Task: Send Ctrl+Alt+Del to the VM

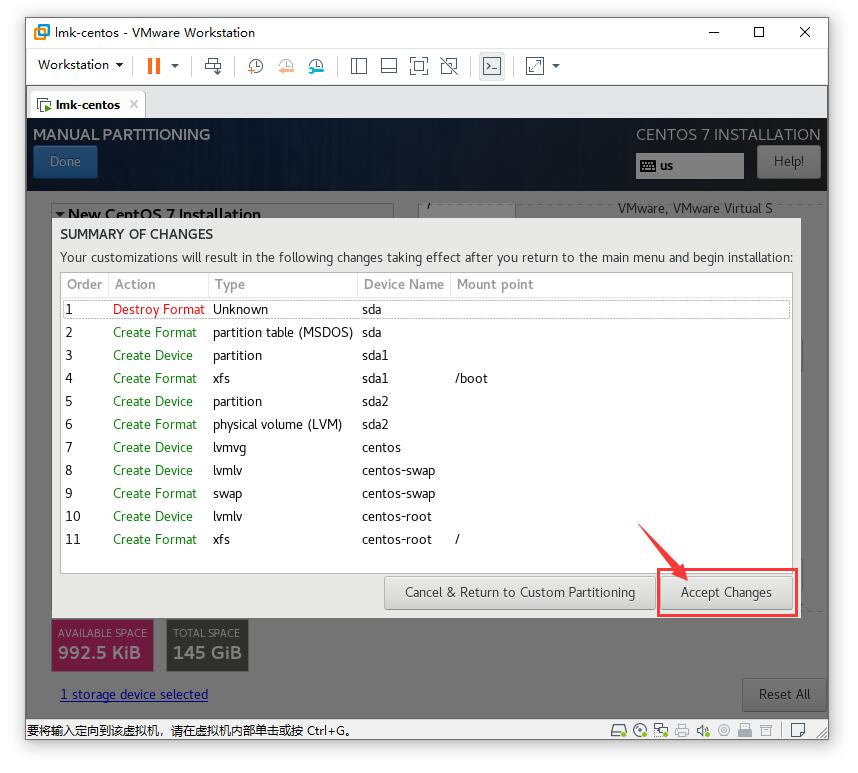Action: pos(213,66)
